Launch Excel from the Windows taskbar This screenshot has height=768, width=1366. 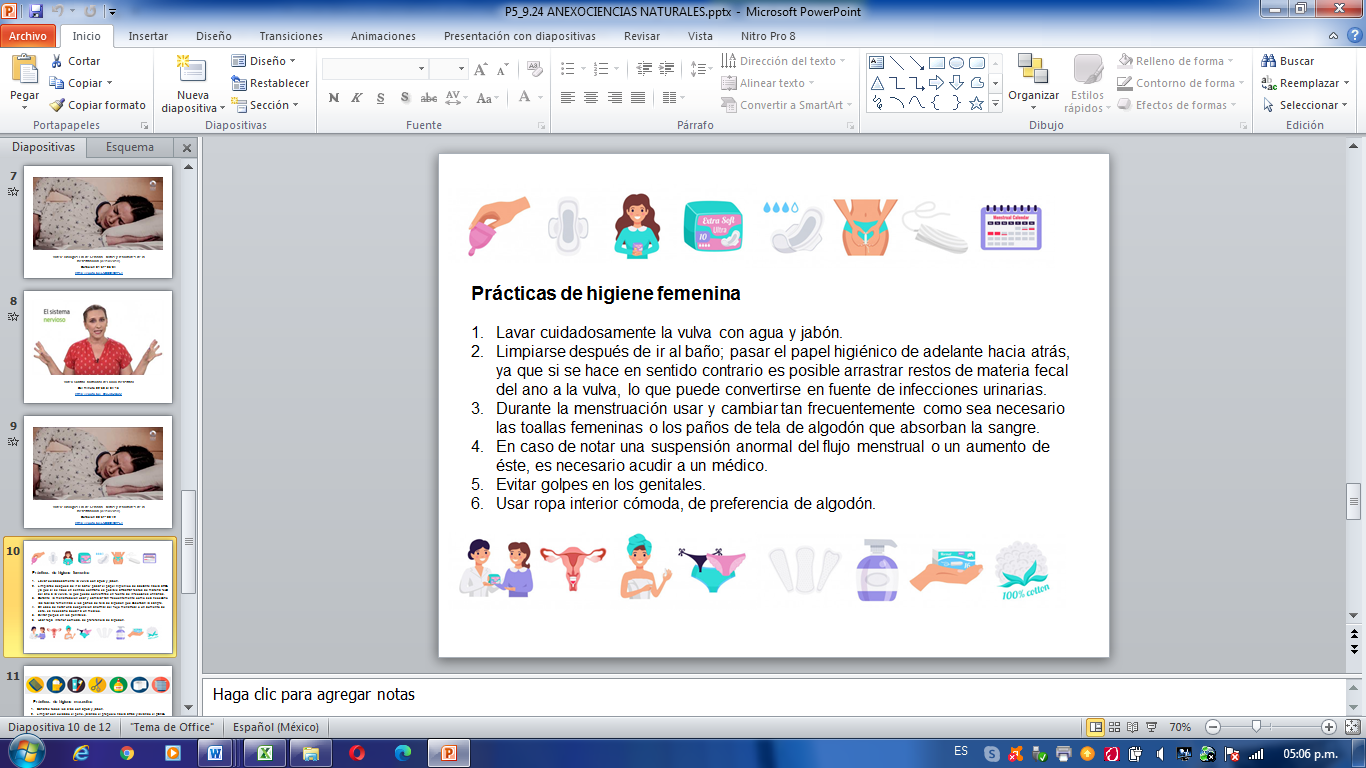pos(265,752)
